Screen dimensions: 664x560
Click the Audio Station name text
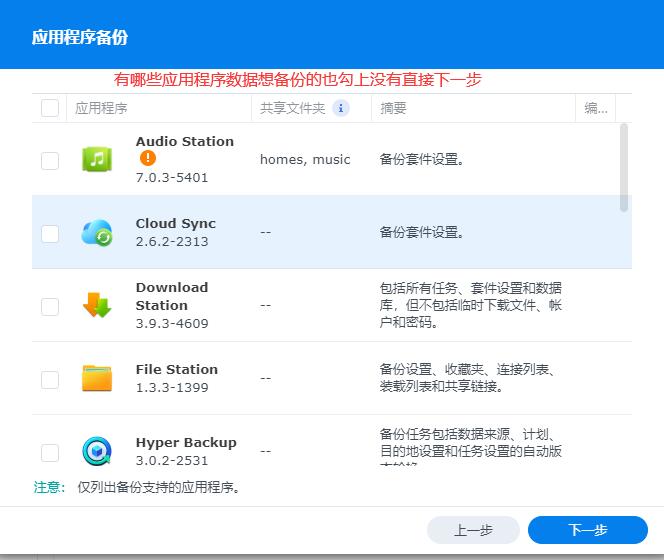point(185,141)
